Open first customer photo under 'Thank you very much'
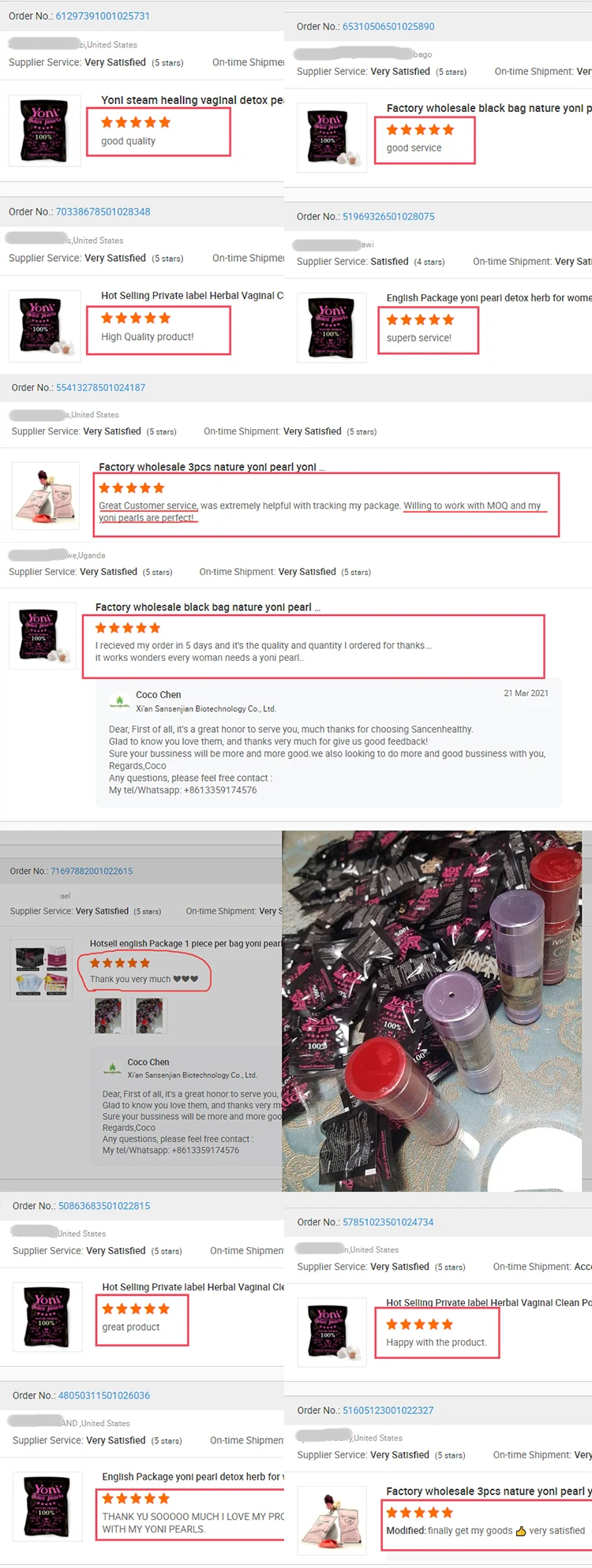Image resolution: width=592 pixels, height=1568 pixels. coord(108,1015)
